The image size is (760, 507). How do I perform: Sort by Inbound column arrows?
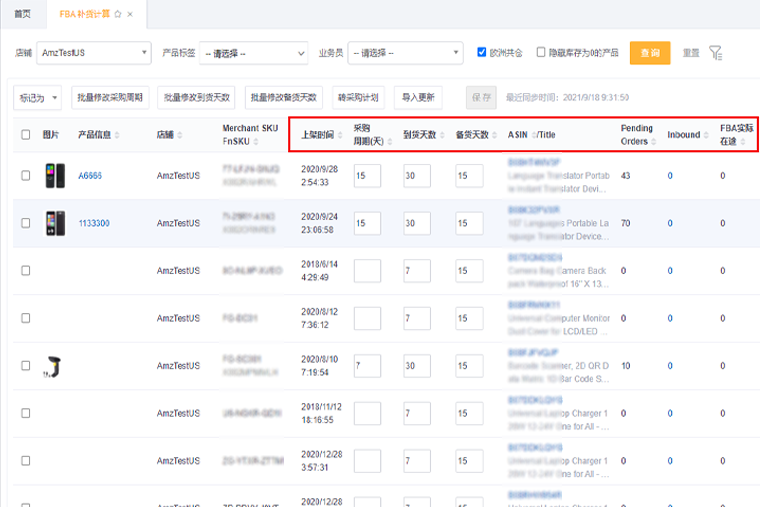coord(707,134)
